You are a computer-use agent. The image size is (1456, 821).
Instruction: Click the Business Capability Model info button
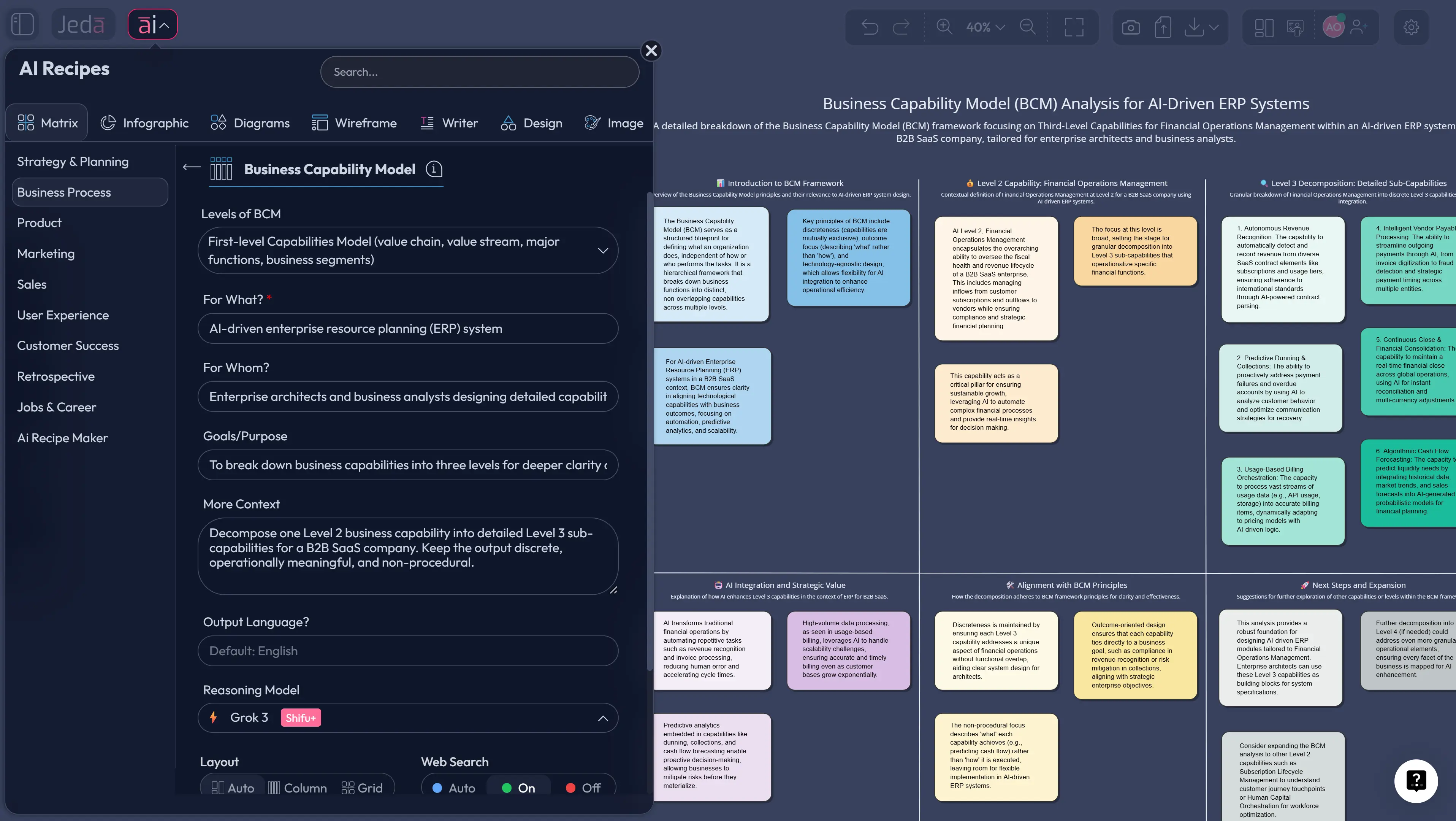[x=434, y=169]
